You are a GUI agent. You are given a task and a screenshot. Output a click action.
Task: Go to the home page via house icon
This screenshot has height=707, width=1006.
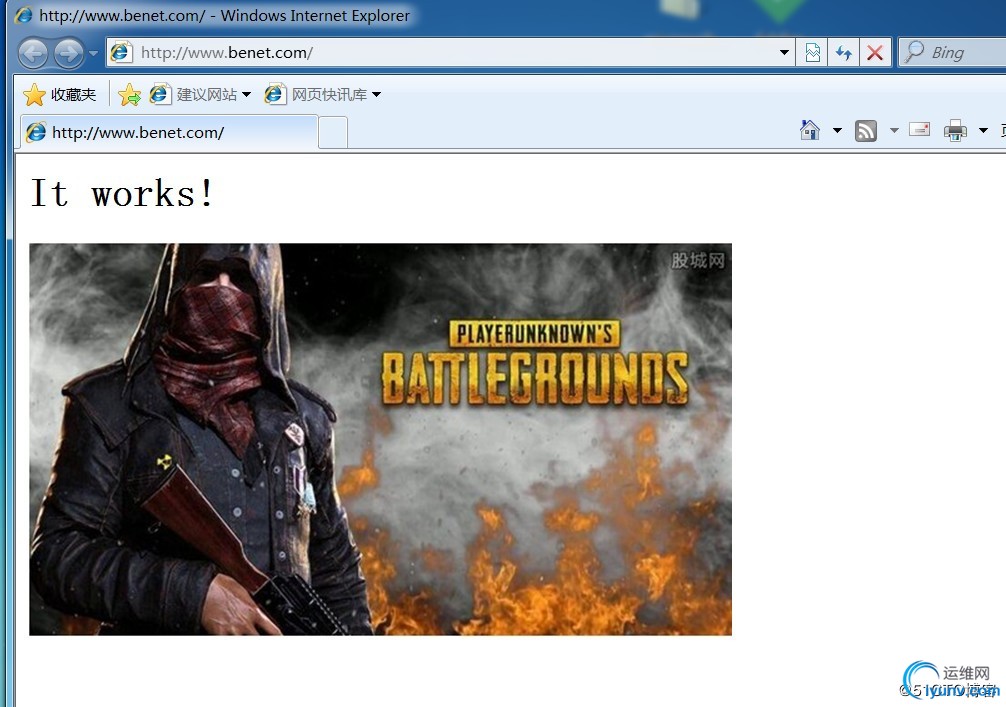click(810, 130)
